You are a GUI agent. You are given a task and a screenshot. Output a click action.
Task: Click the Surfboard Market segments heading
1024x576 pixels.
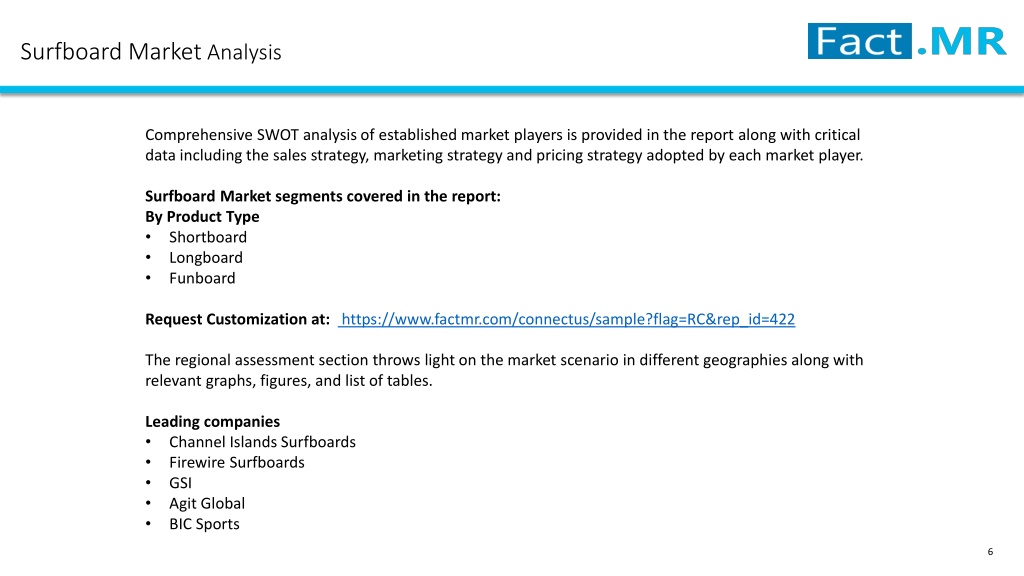[x=323, y=197]
